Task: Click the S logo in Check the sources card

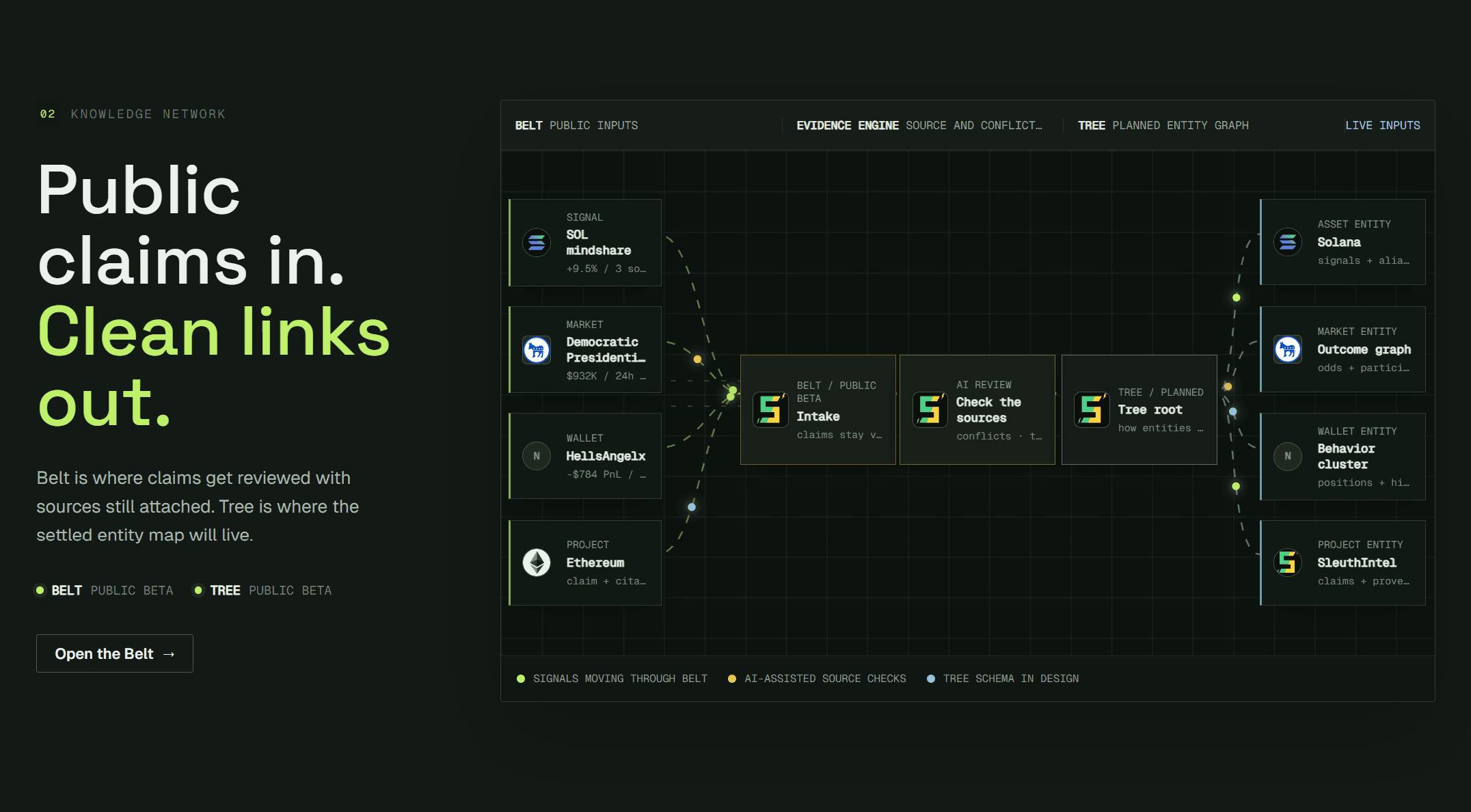Action: tap(930, 409)
